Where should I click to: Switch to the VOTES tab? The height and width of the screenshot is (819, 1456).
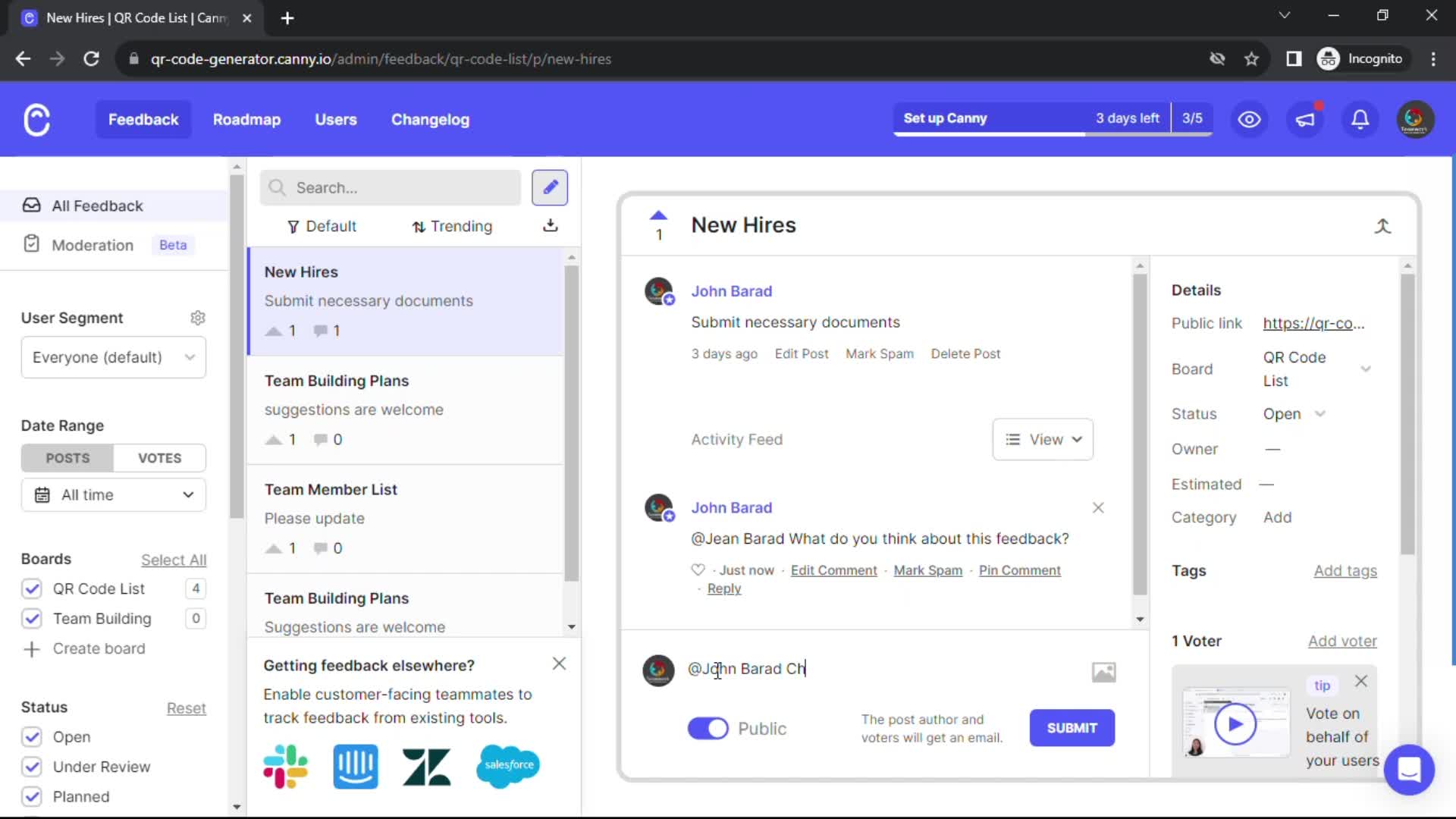pos(158,457)
